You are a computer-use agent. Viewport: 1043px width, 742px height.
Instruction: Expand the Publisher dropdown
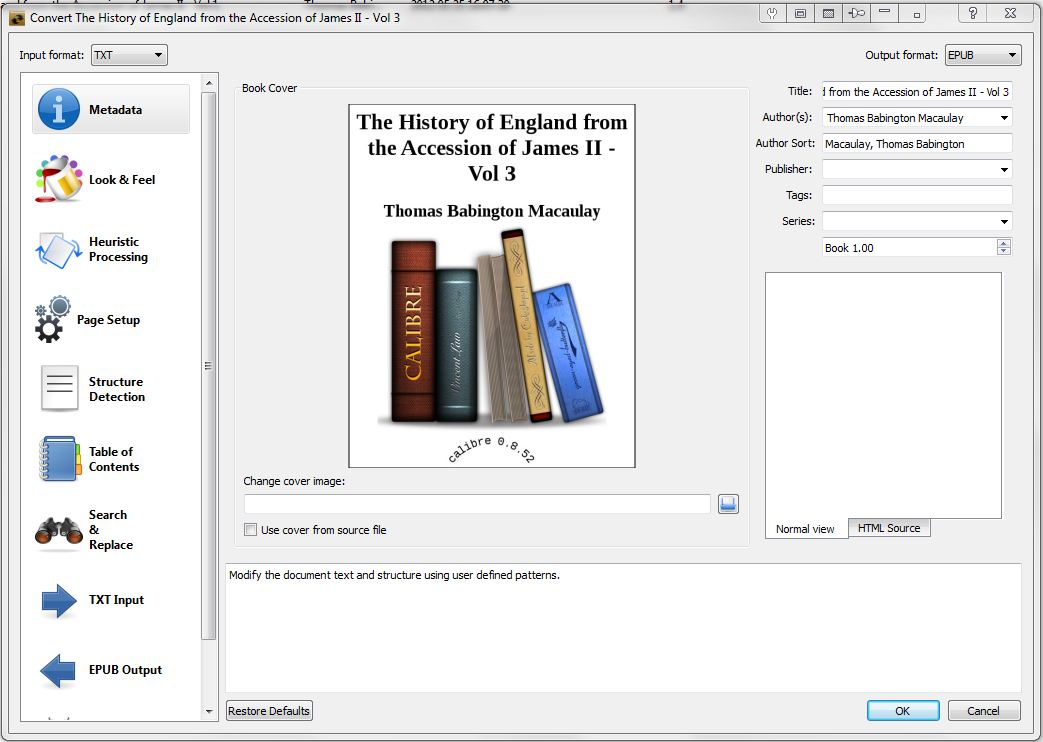pyautogui.click(x=1004, y=170)
